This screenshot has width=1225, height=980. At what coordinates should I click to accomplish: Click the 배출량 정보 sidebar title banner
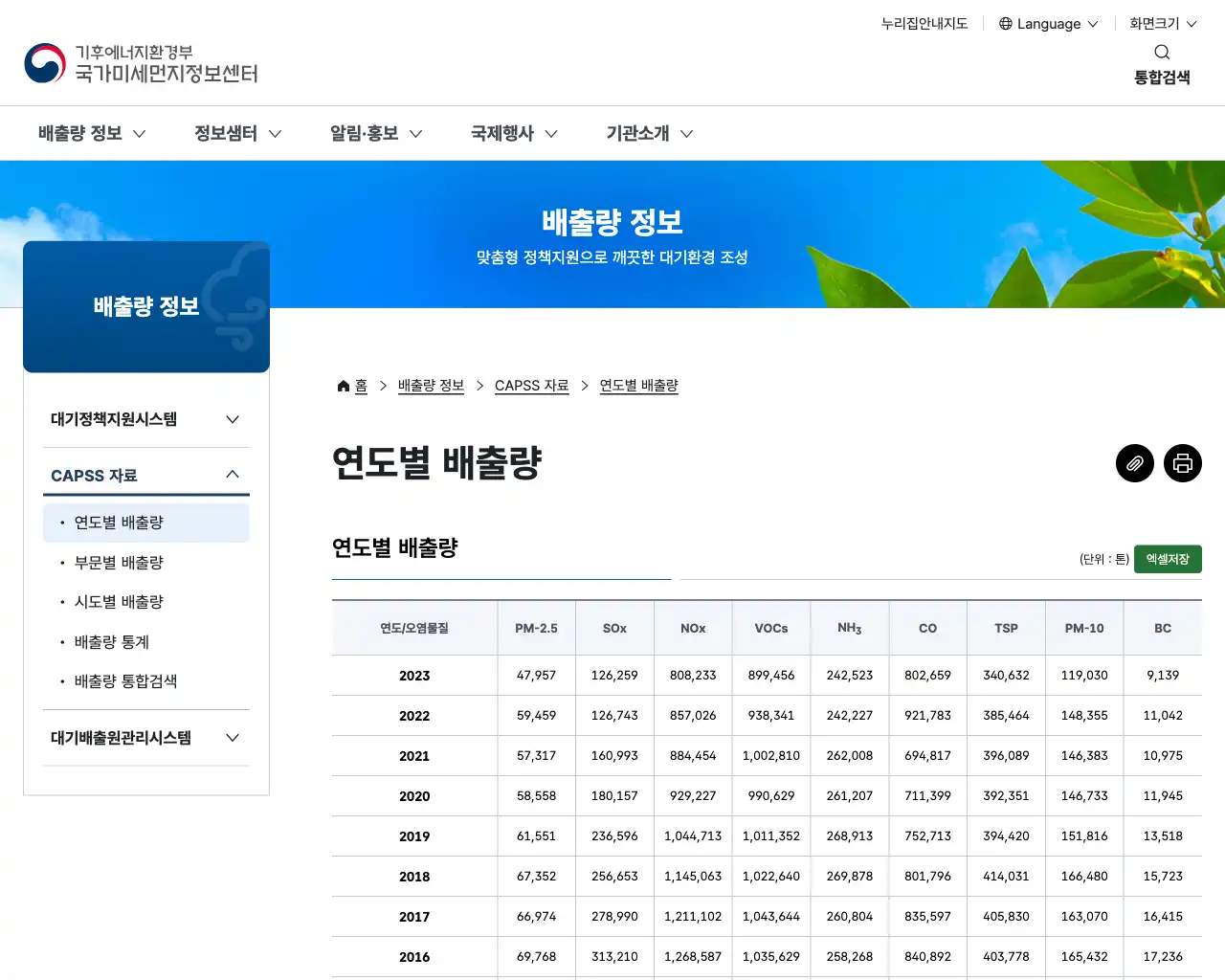pyautogui.click(x=146, y=307)
